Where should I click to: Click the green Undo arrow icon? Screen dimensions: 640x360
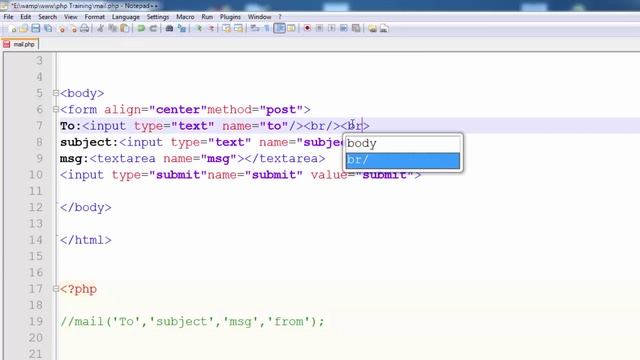click(141, 28)
